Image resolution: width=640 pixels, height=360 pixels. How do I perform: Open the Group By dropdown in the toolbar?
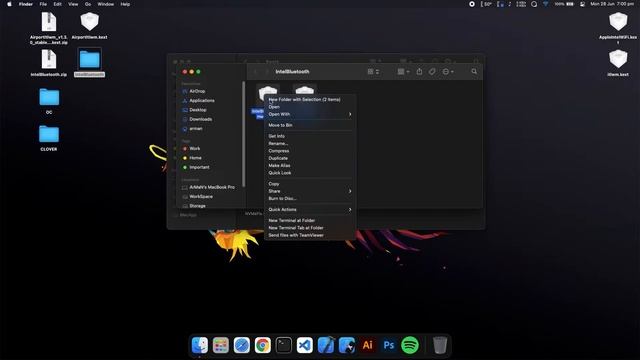pos(403,71)
